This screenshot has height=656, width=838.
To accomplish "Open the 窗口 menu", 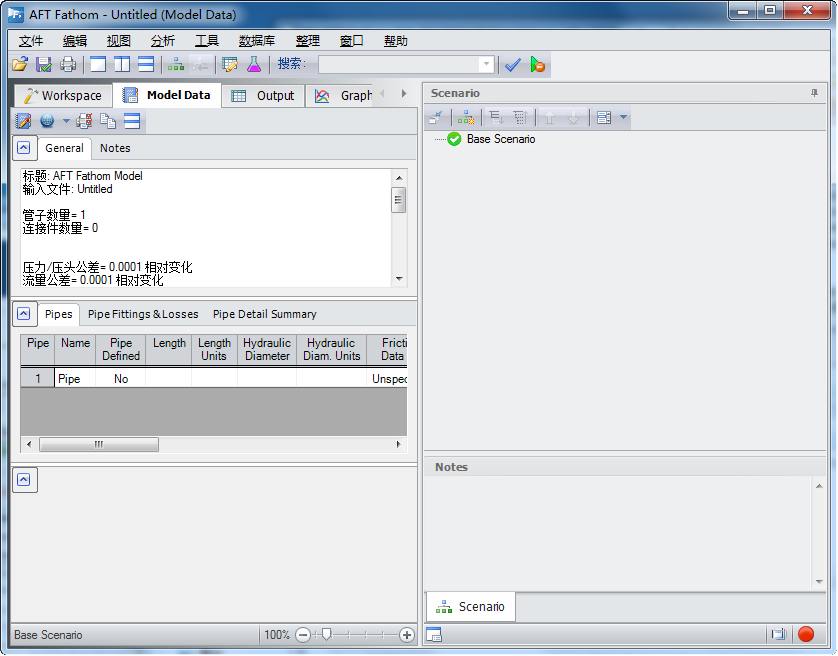I will (x=352, y=41).
